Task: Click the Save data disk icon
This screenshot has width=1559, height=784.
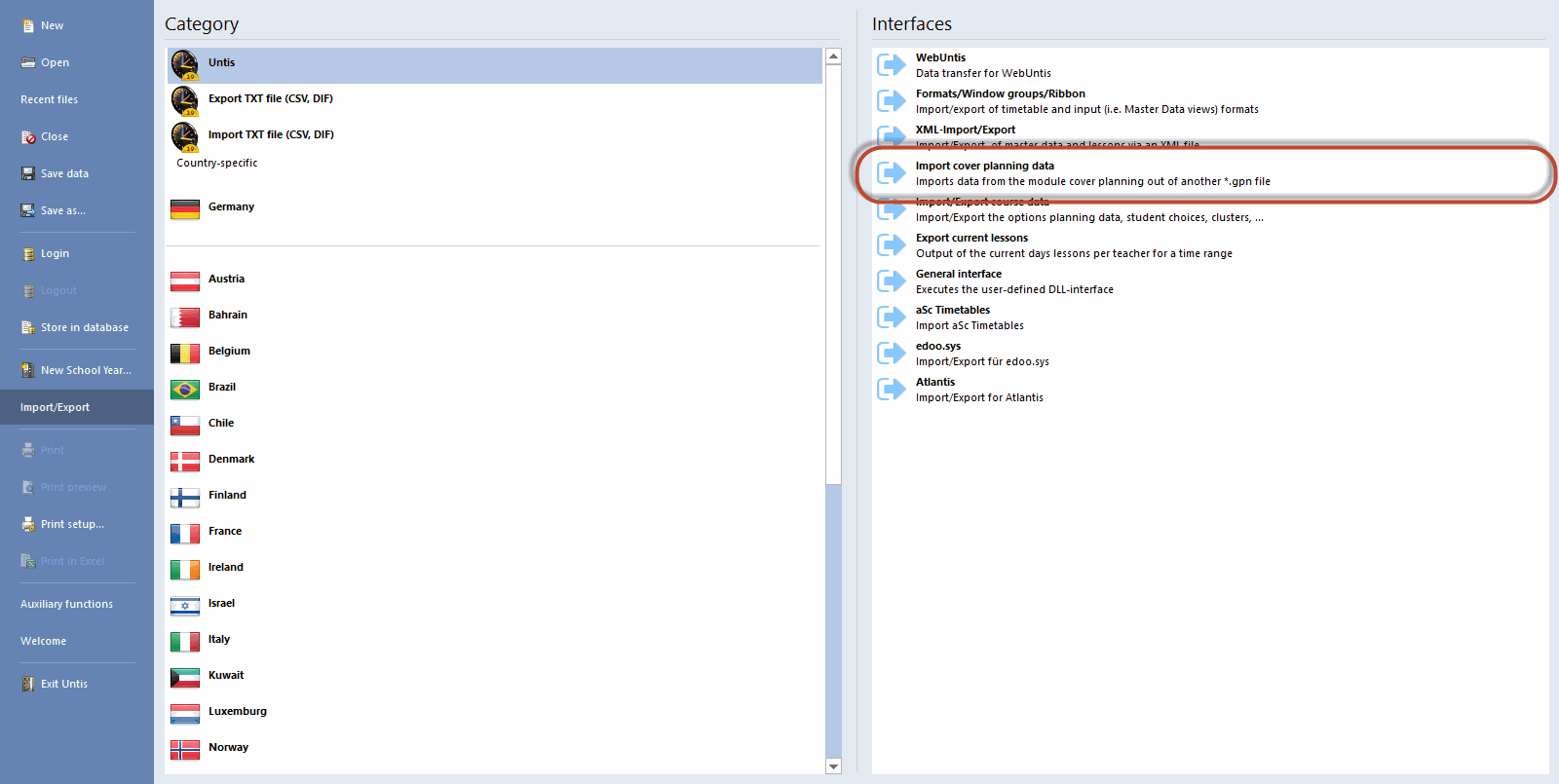Action: point(28,173)
